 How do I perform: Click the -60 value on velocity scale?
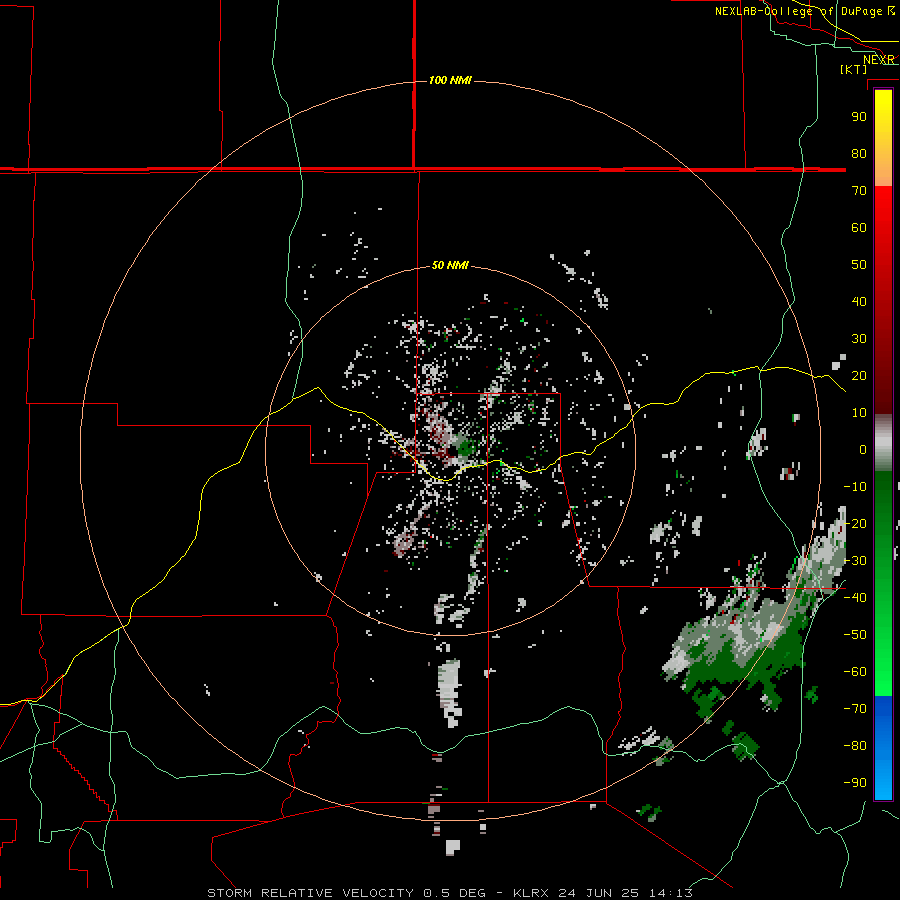(x=855, y=672)
